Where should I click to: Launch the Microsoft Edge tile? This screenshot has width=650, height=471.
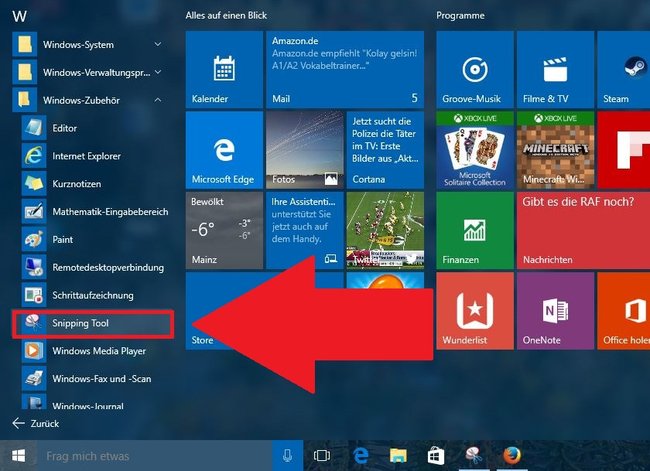pos(224,150)
